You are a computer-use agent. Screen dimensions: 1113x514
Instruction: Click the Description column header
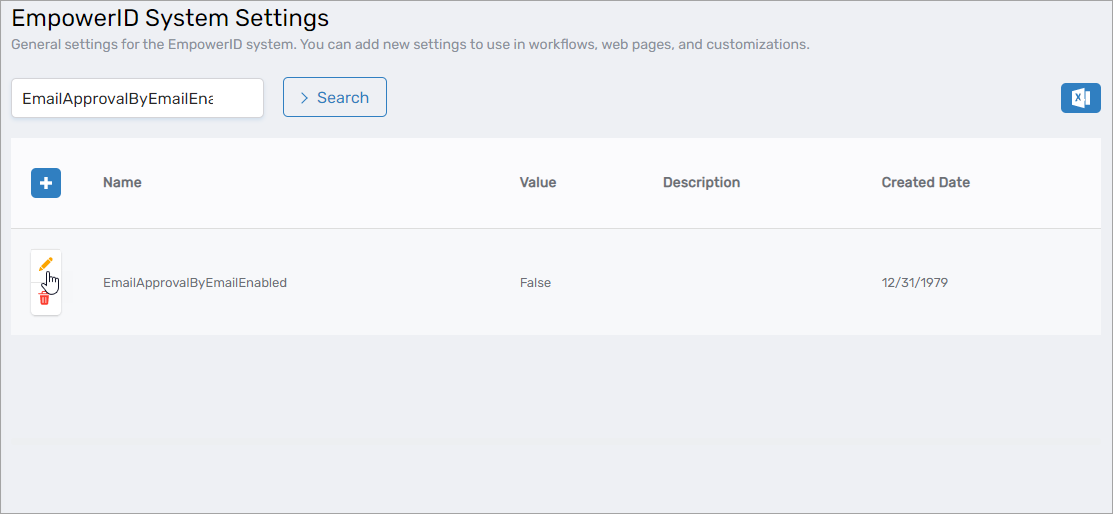(701, 182)
